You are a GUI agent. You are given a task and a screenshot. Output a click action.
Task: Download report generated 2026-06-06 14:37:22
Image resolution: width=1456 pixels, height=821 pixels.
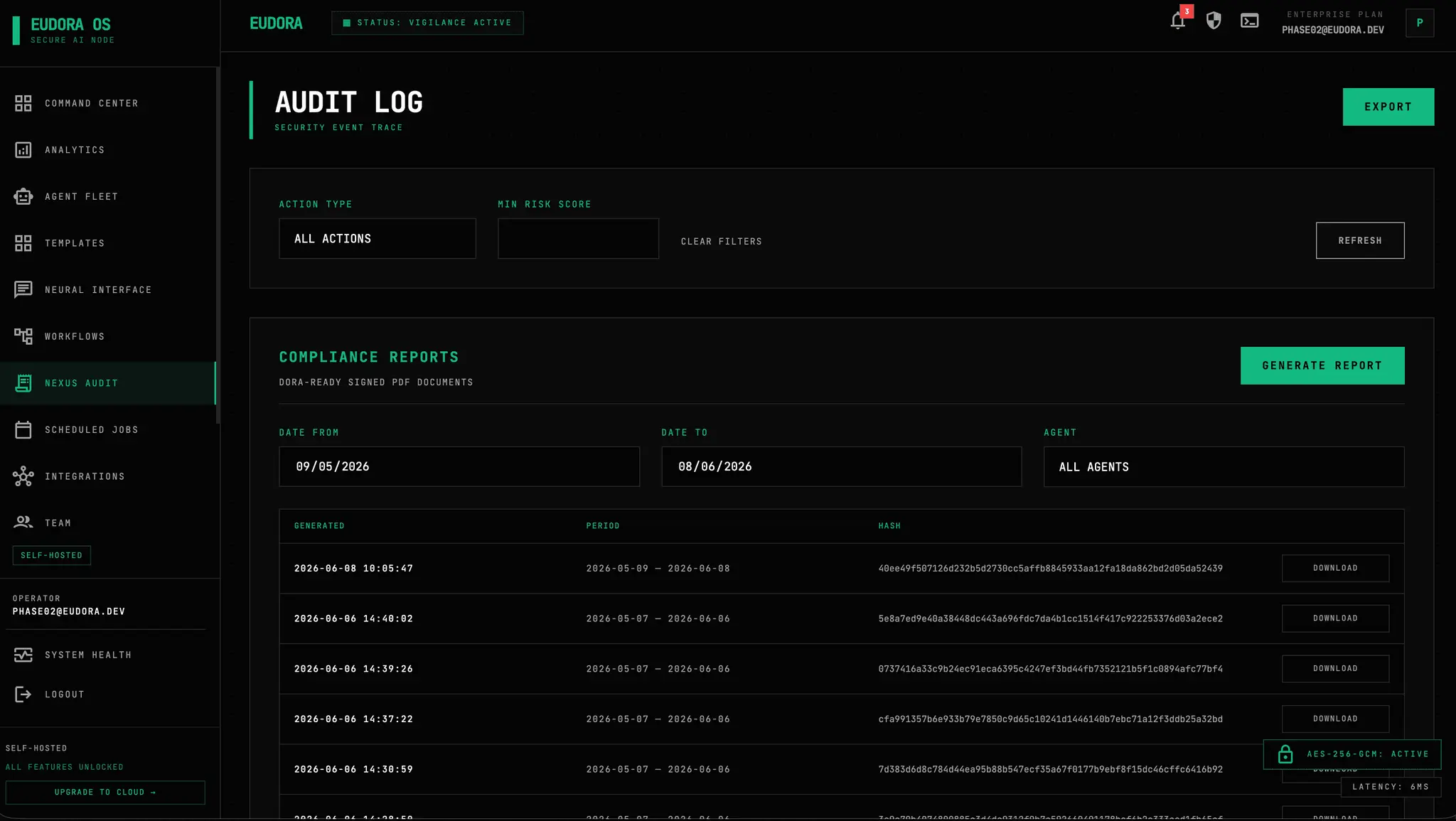1335,719
